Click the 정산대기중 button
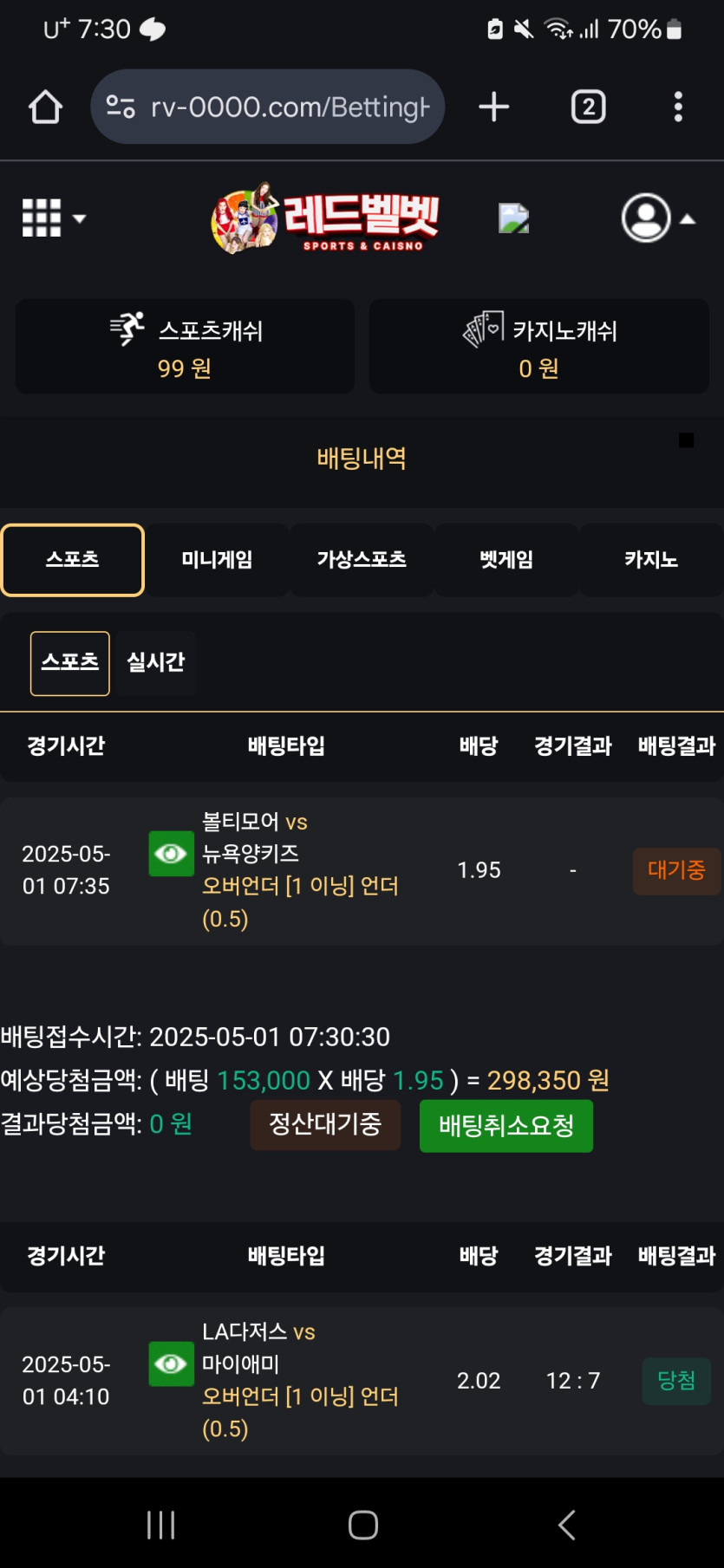This screenshot has height=1568, width=724. (x=325, y=1125)
